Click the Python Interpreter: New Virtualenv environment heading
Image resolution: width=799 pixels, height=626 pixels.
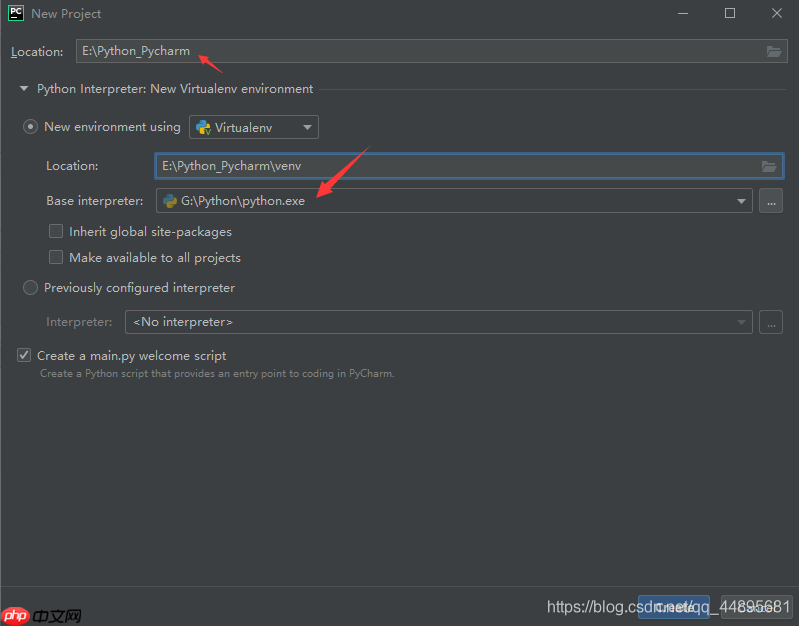point(175,89)
